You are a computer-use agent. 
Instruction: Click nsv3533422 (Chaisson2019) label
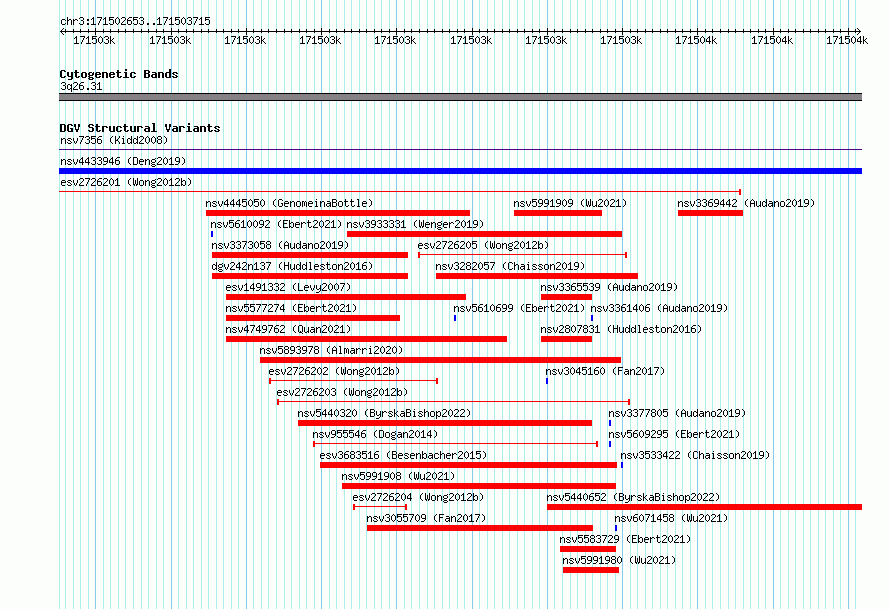pyautogui.click(x=695, y=455)
